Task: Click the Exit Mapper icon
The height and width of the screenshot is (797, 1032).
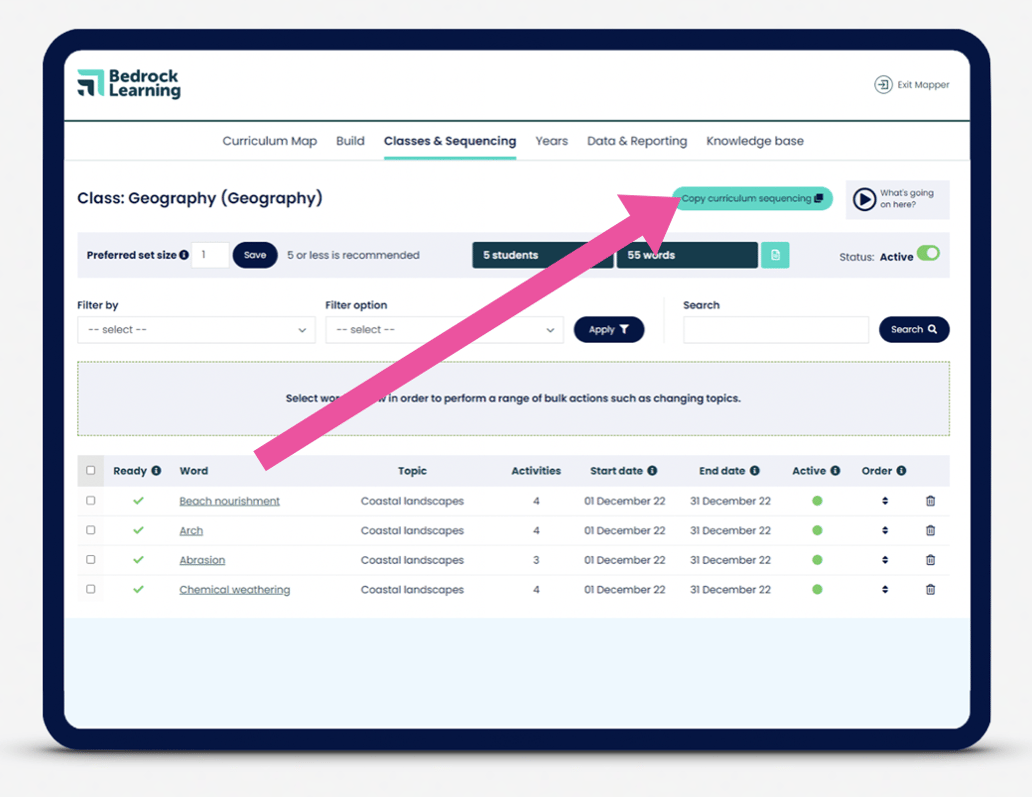Action: point(884,85)
